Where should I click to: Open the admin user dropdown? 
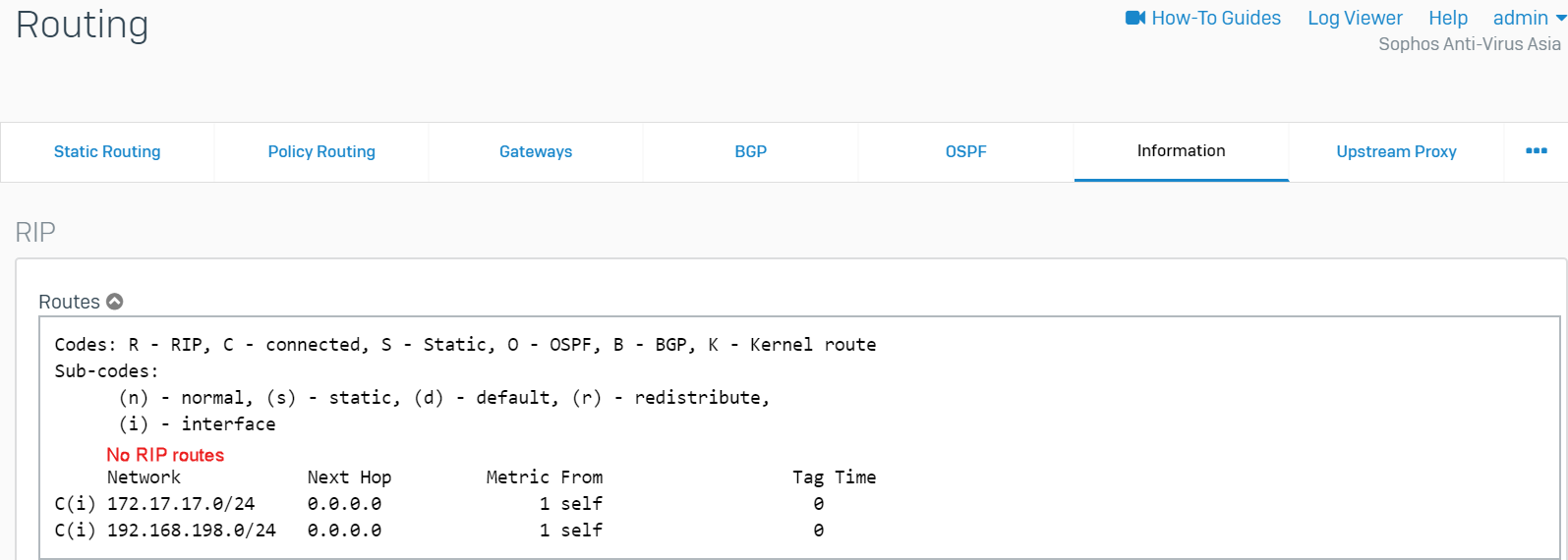point(1529,18)
